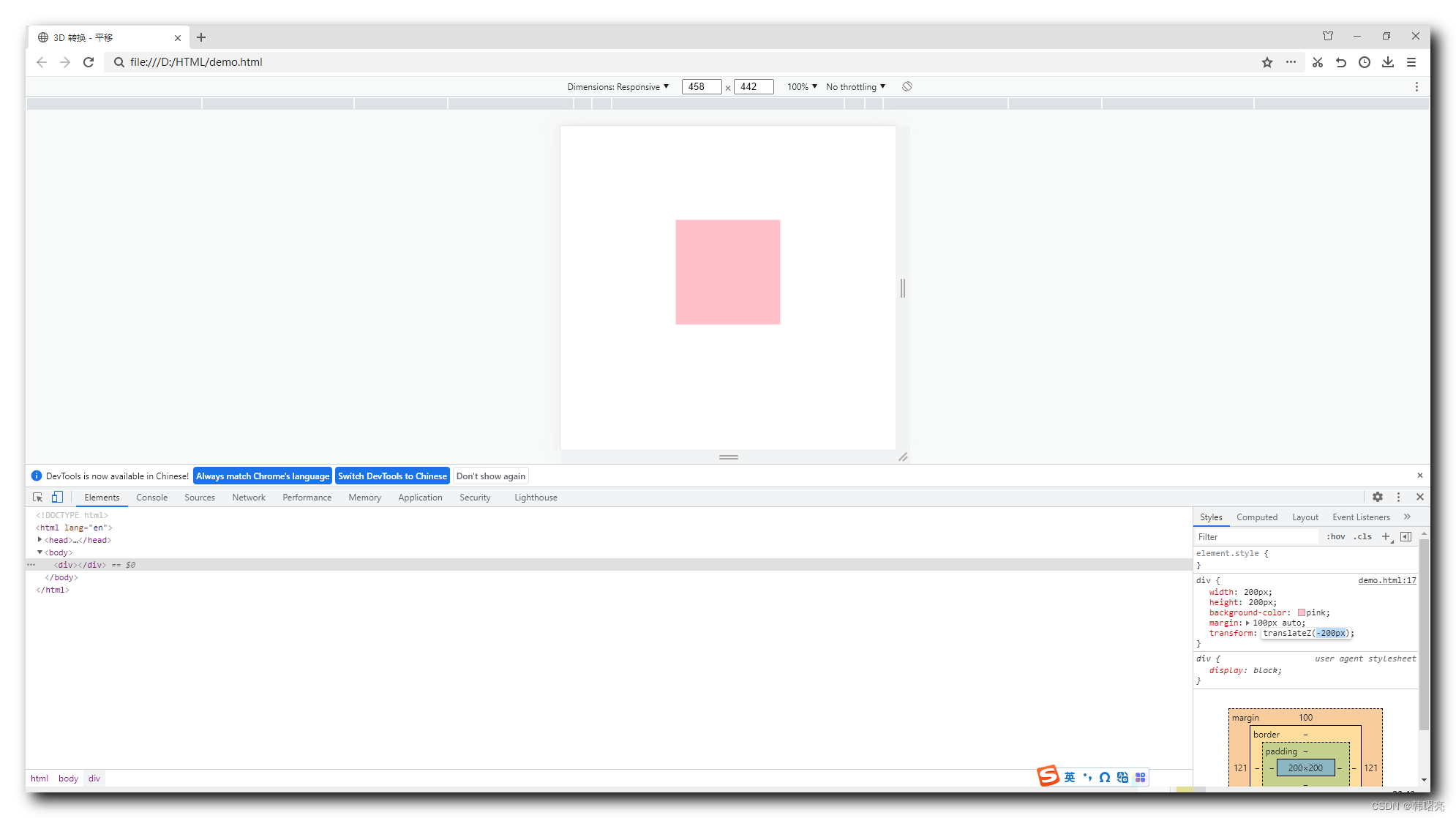
Task: Click the more tools vertical dots icon
Action: coord(1399,497)
